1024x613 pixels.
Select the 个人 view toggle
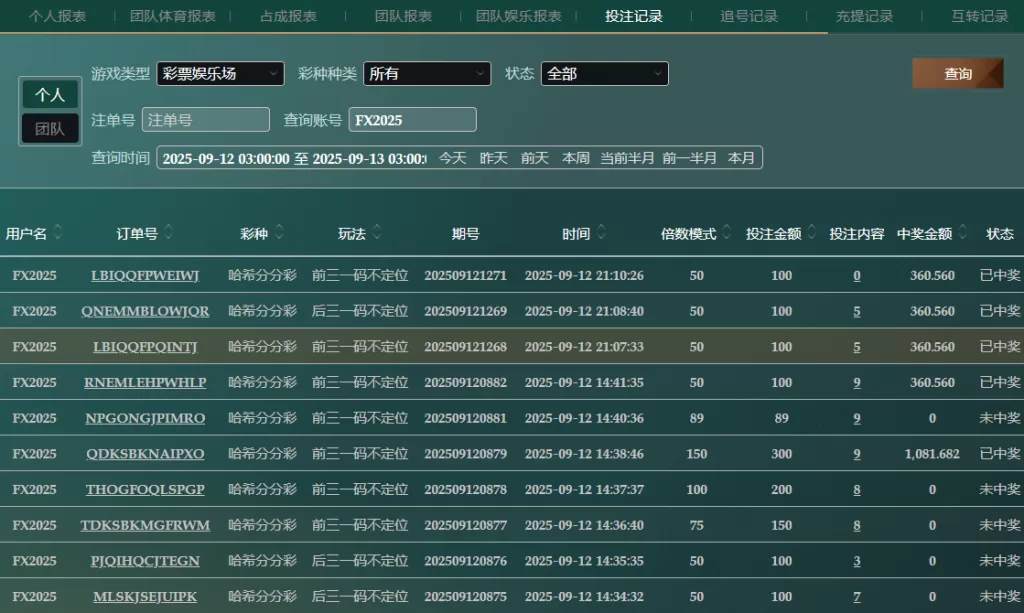pos(50,95)
